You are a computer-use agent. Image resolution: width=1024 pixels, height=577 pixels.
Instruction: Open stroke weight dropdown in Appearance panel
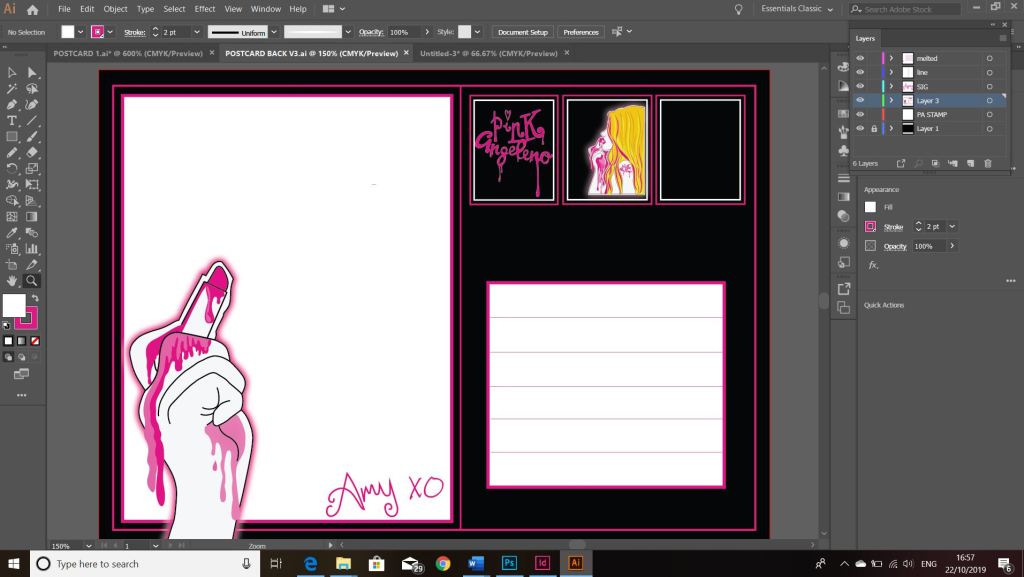pyautogui.click(x=951, y=227)
